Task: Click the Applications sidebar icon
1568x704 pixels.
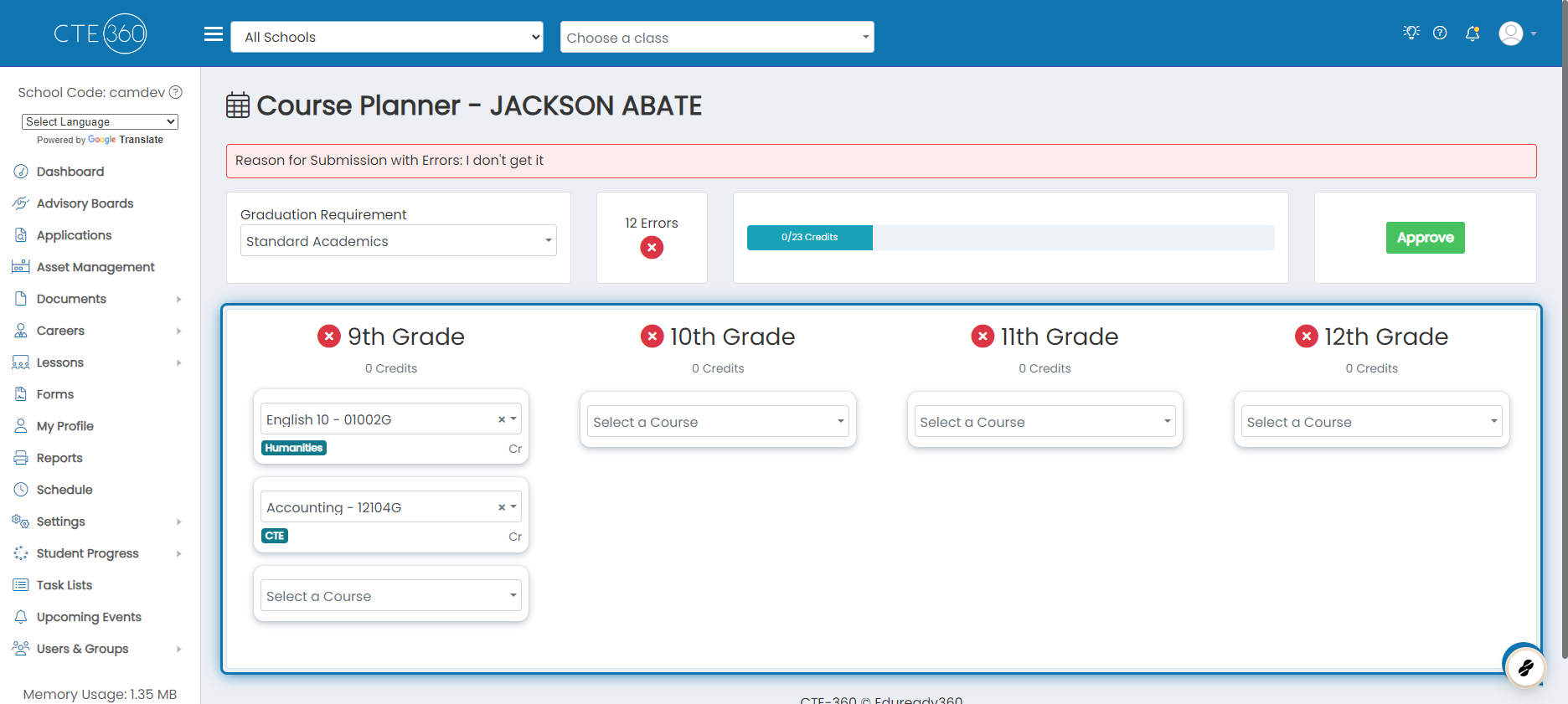Action: coord(21,235)
